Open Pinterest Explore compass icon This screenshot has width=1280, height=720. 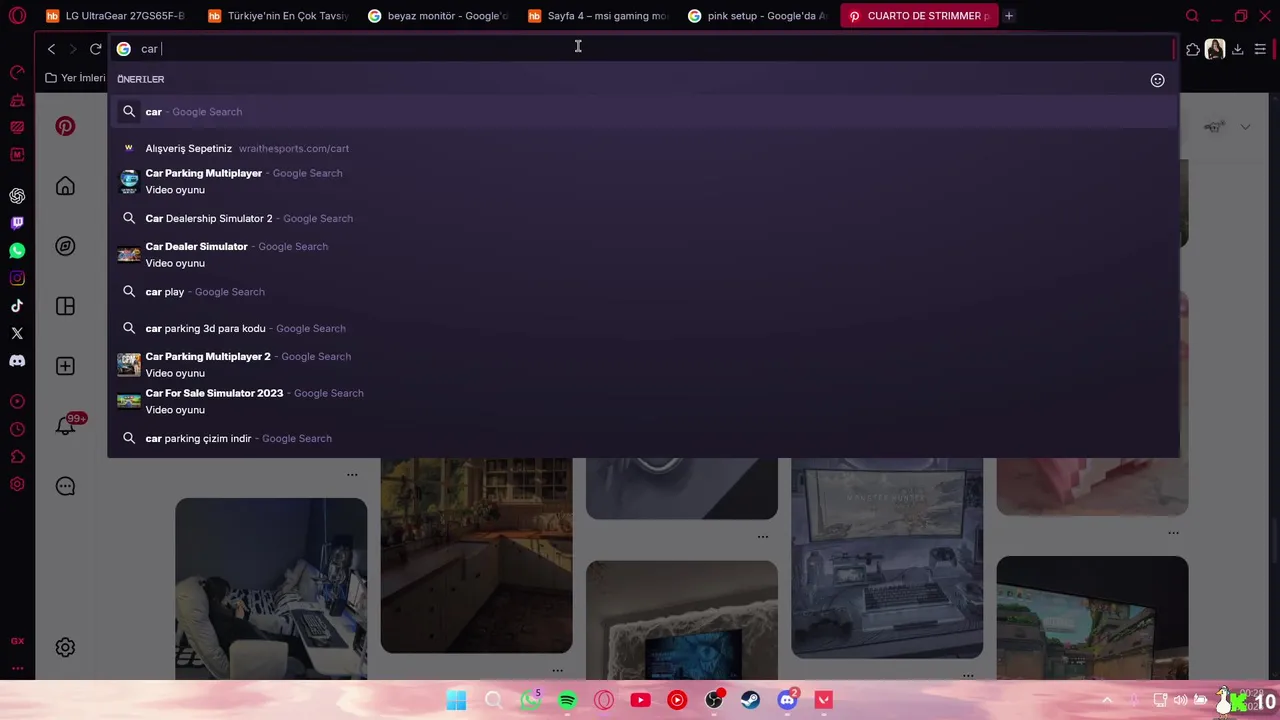65,246
